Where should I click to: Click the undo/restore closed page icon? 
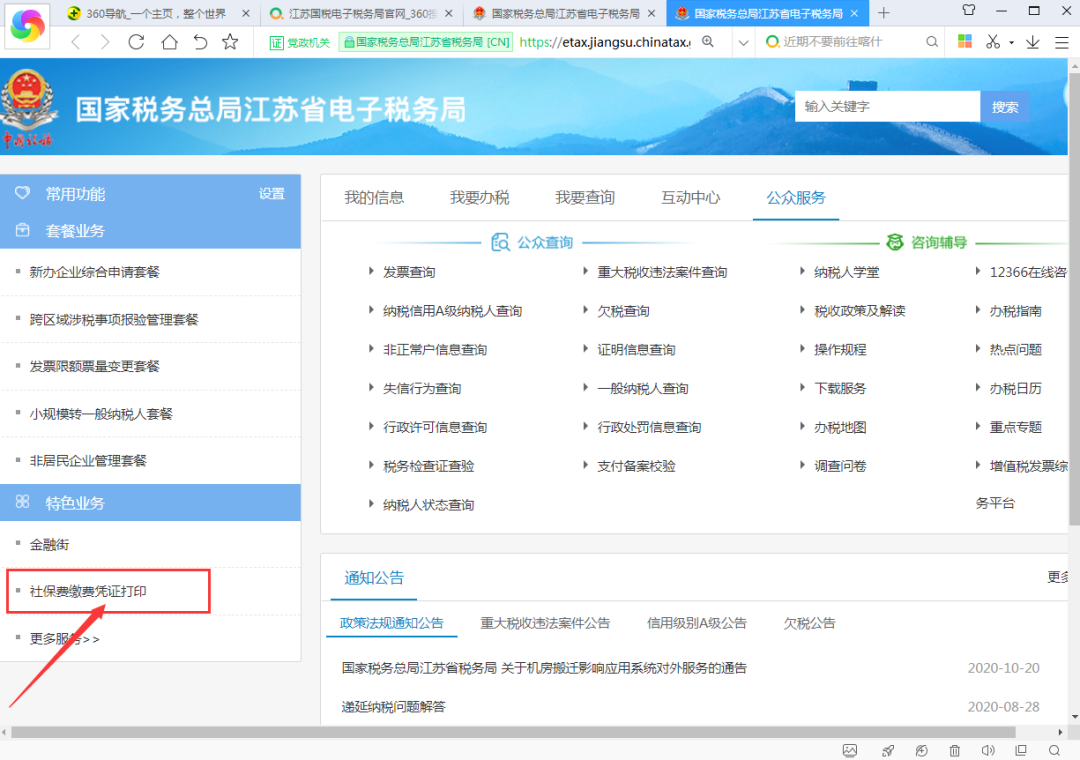pos(200,42)
